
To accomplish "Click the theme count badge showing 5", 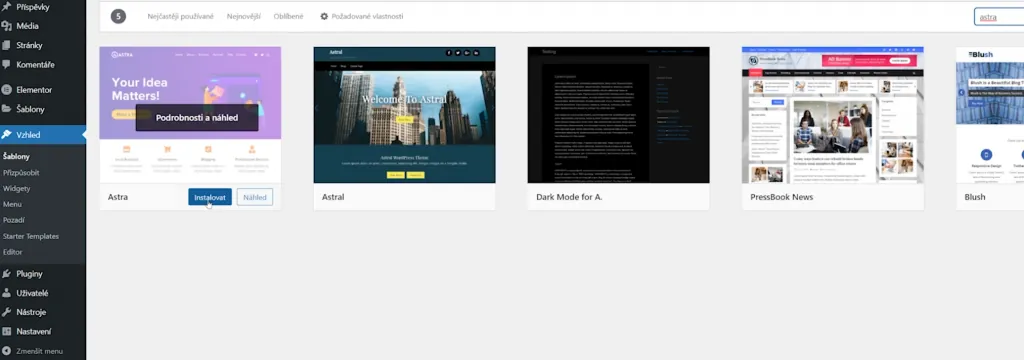I will click(118, 16).
